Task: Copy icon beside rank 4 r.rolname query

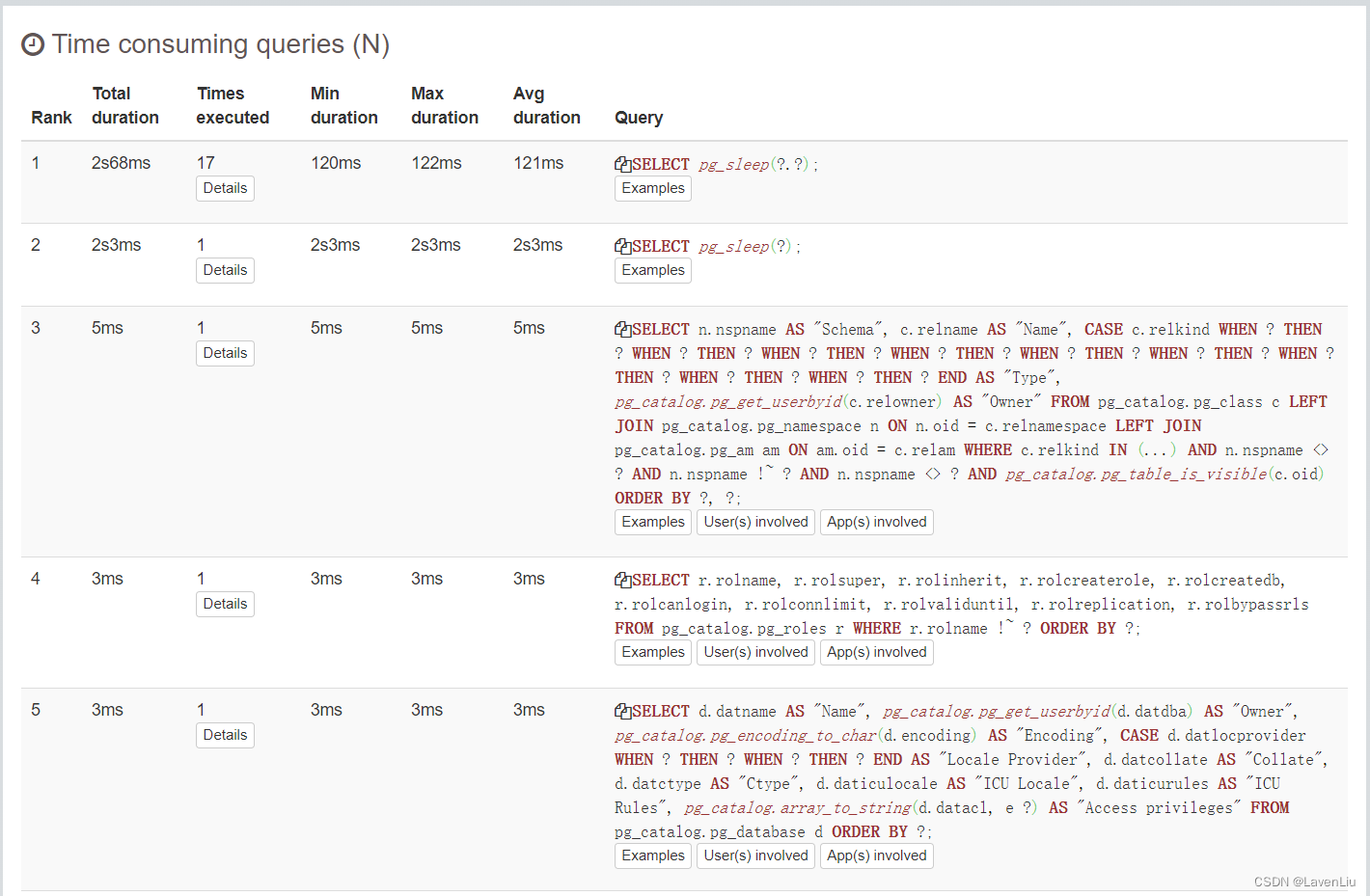Action: (623, 581)
